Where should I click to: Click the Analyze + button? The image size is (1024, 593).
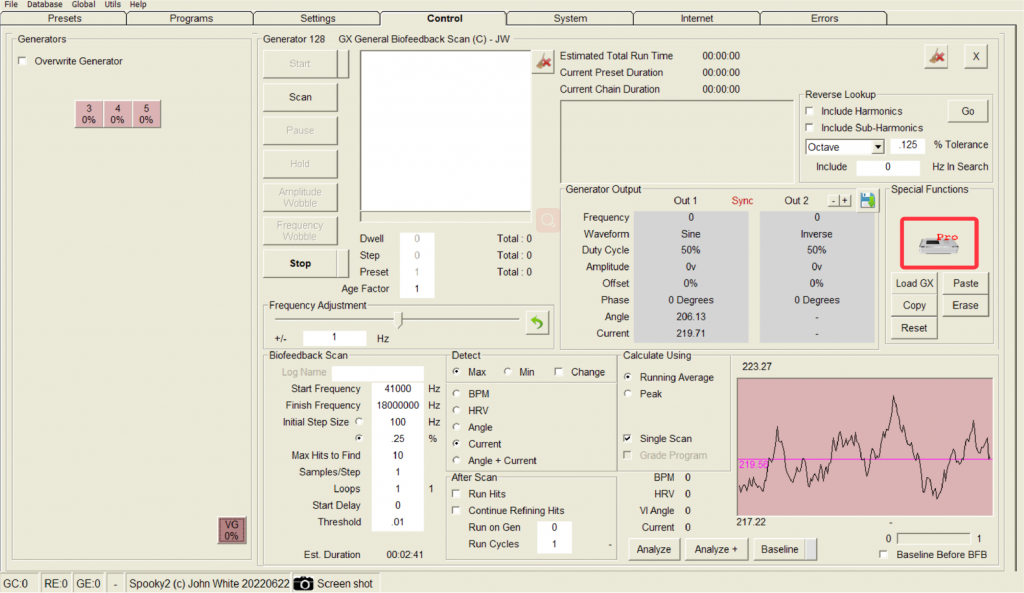tap(716, 549)
